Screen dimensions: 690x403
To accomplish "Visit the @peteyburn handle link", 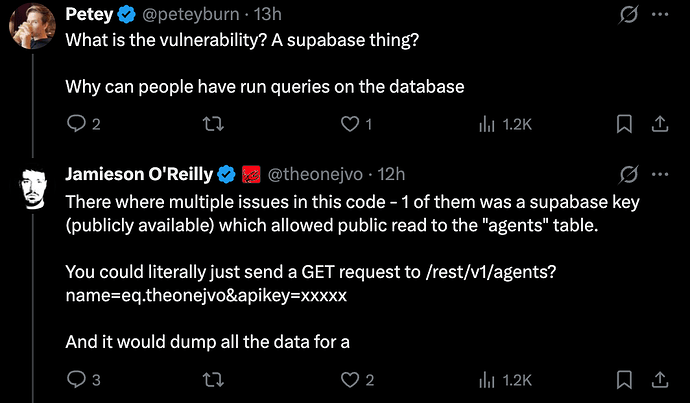I will point(186,15).
